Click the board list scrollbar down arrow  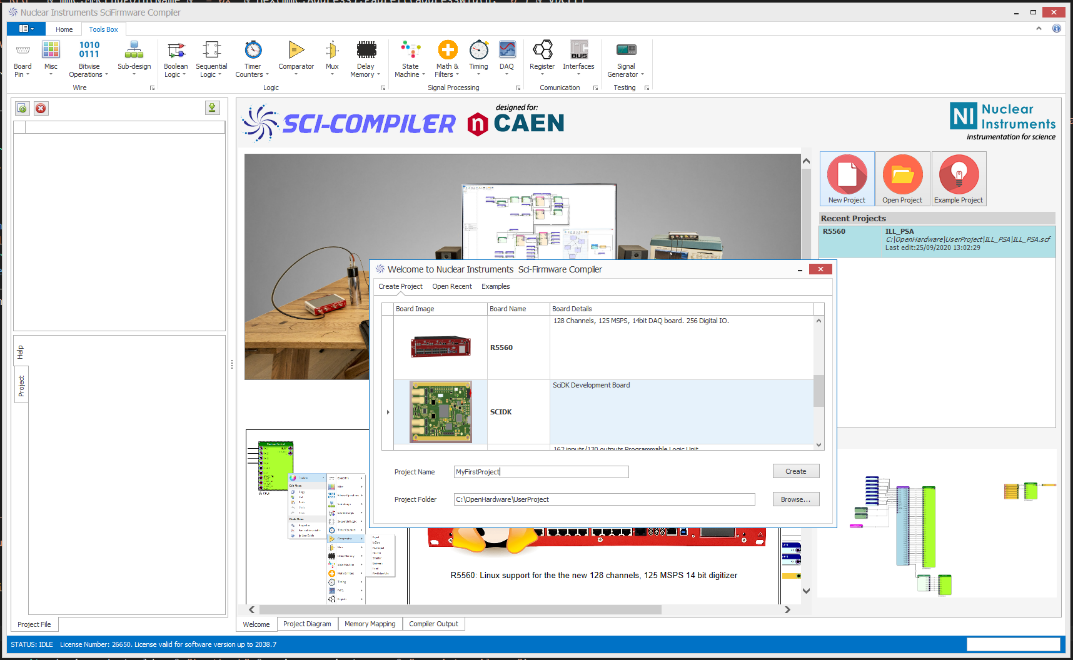[818, 445]
